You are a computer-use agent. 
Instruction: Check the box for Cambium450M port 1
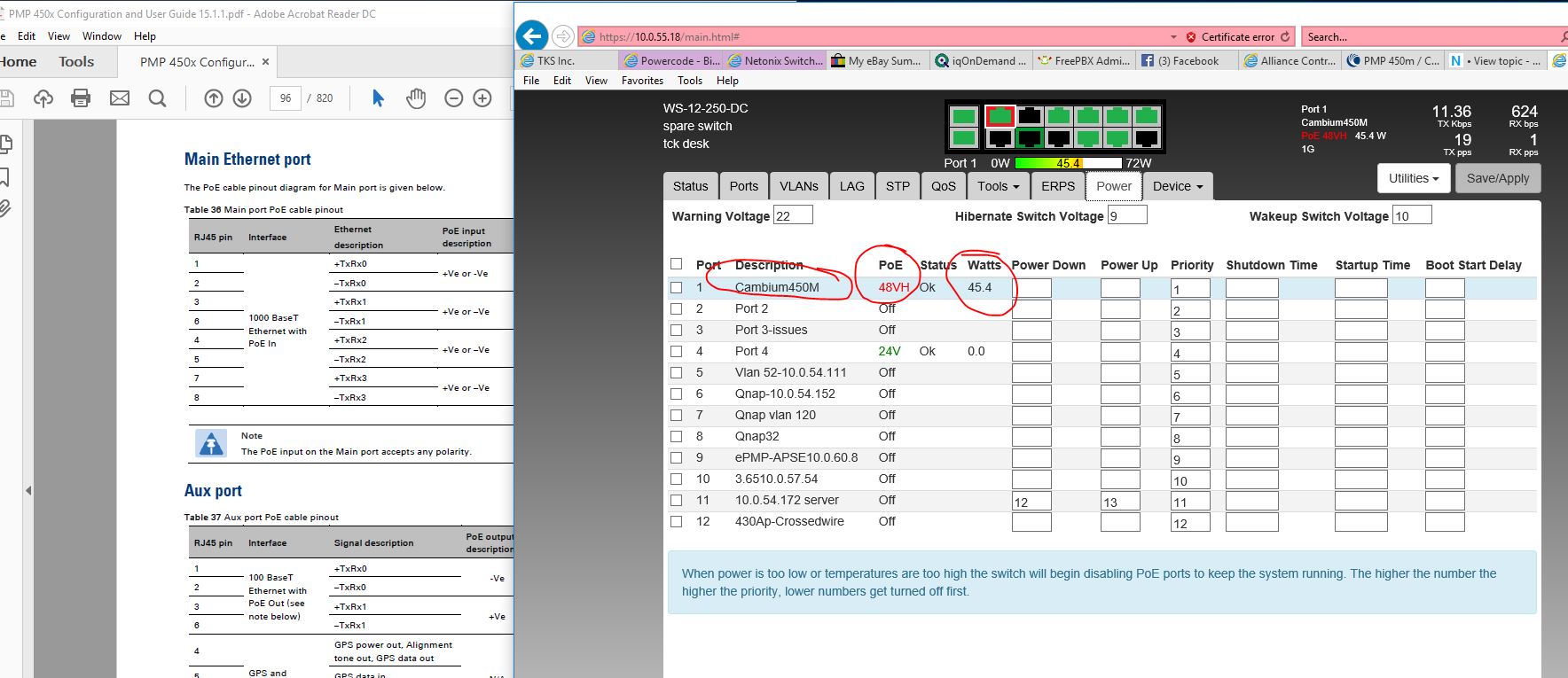[x=677, y=287]
